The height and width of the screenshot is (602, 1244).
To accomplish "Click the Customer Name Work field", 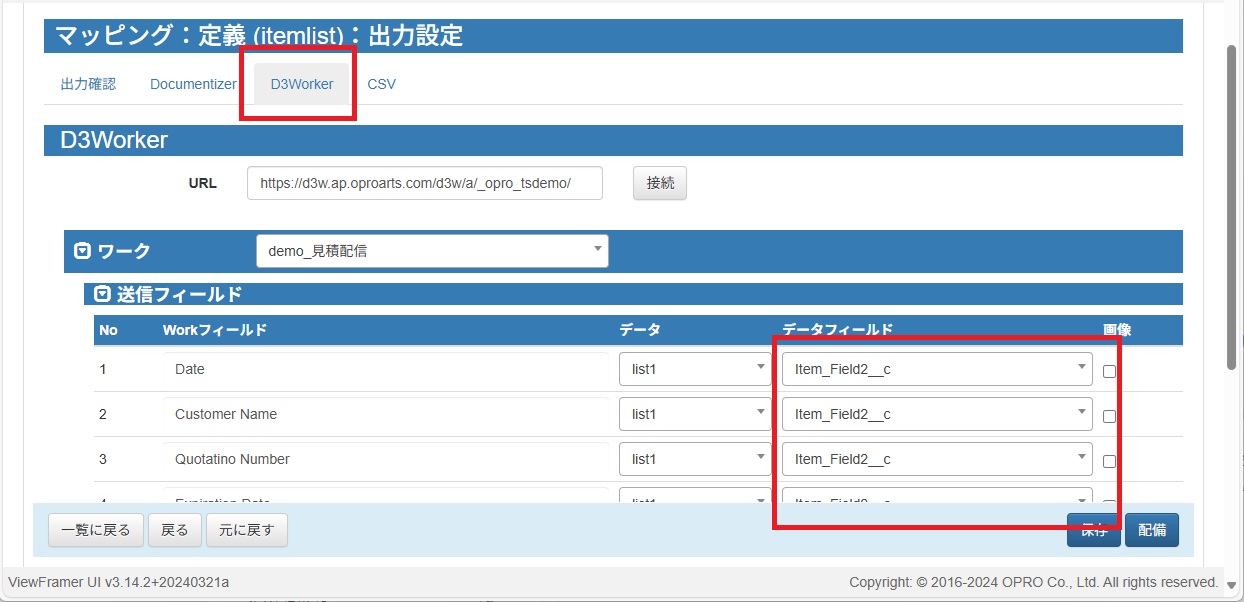I will pos(386,414).
